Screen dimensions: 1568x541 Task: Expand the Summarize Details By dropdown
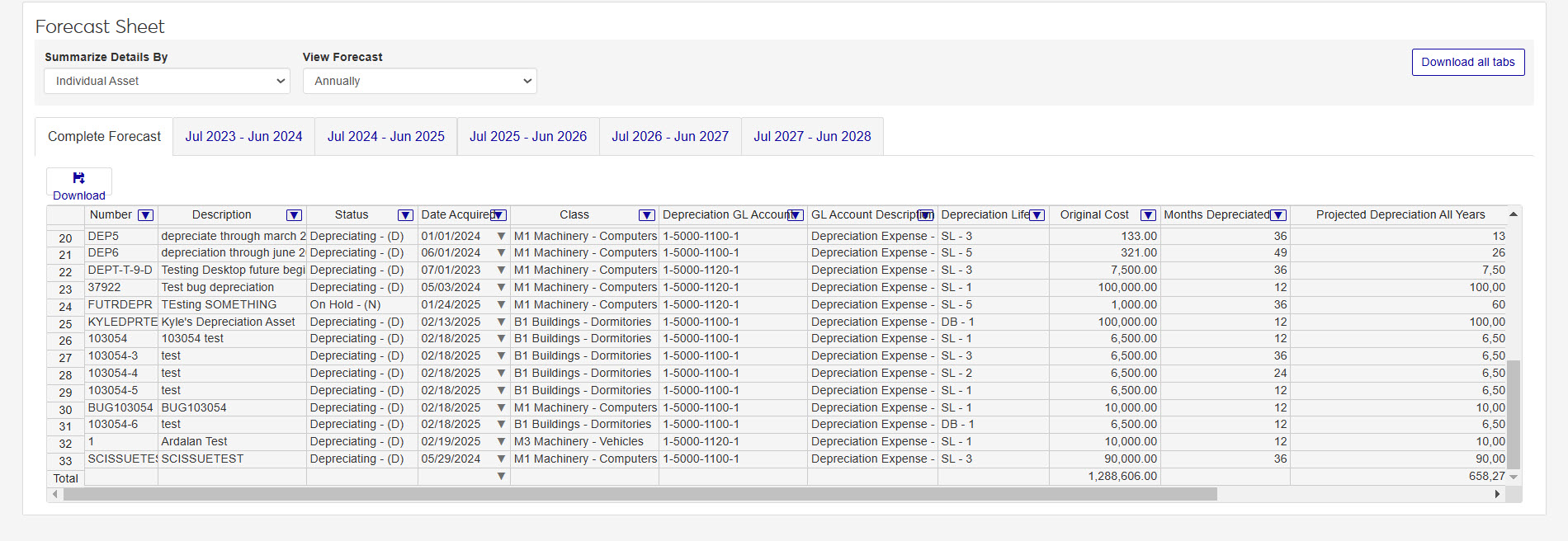tap(167, 81)
